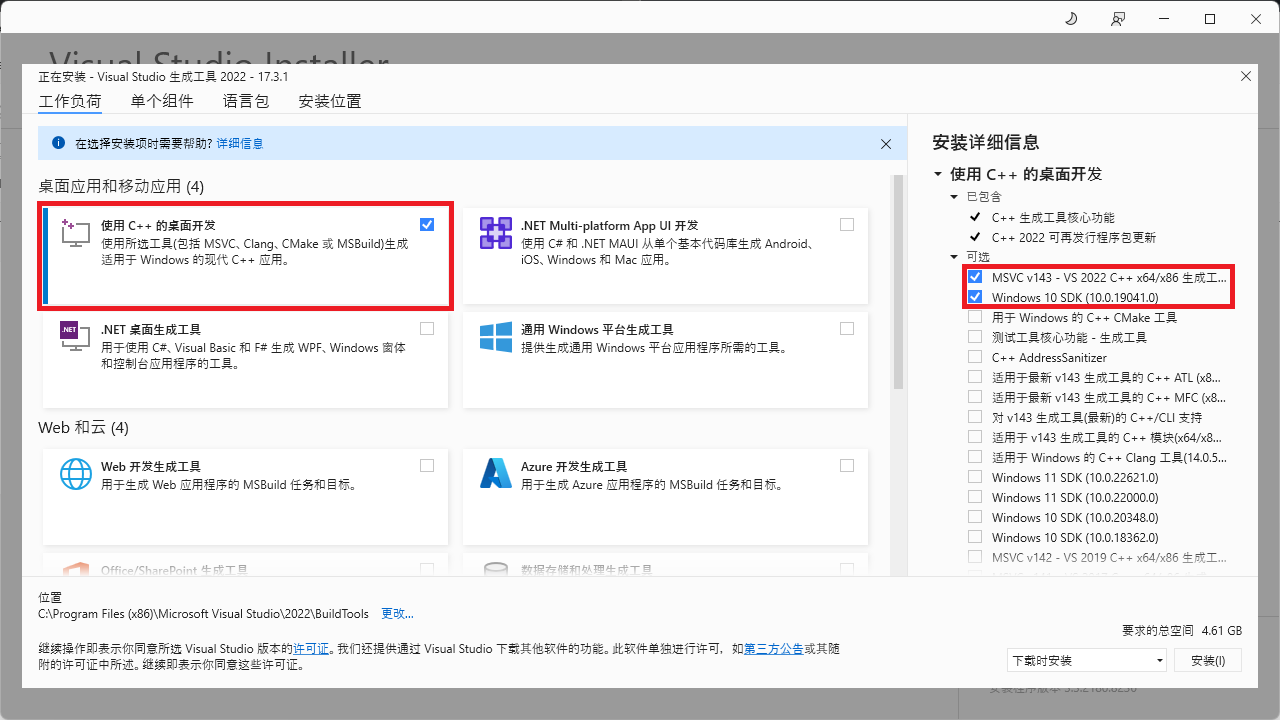This screenshot has width=1280, height=720.
Task: Select the .NET Multi-platform App UI icon
Action: point(495,231)
